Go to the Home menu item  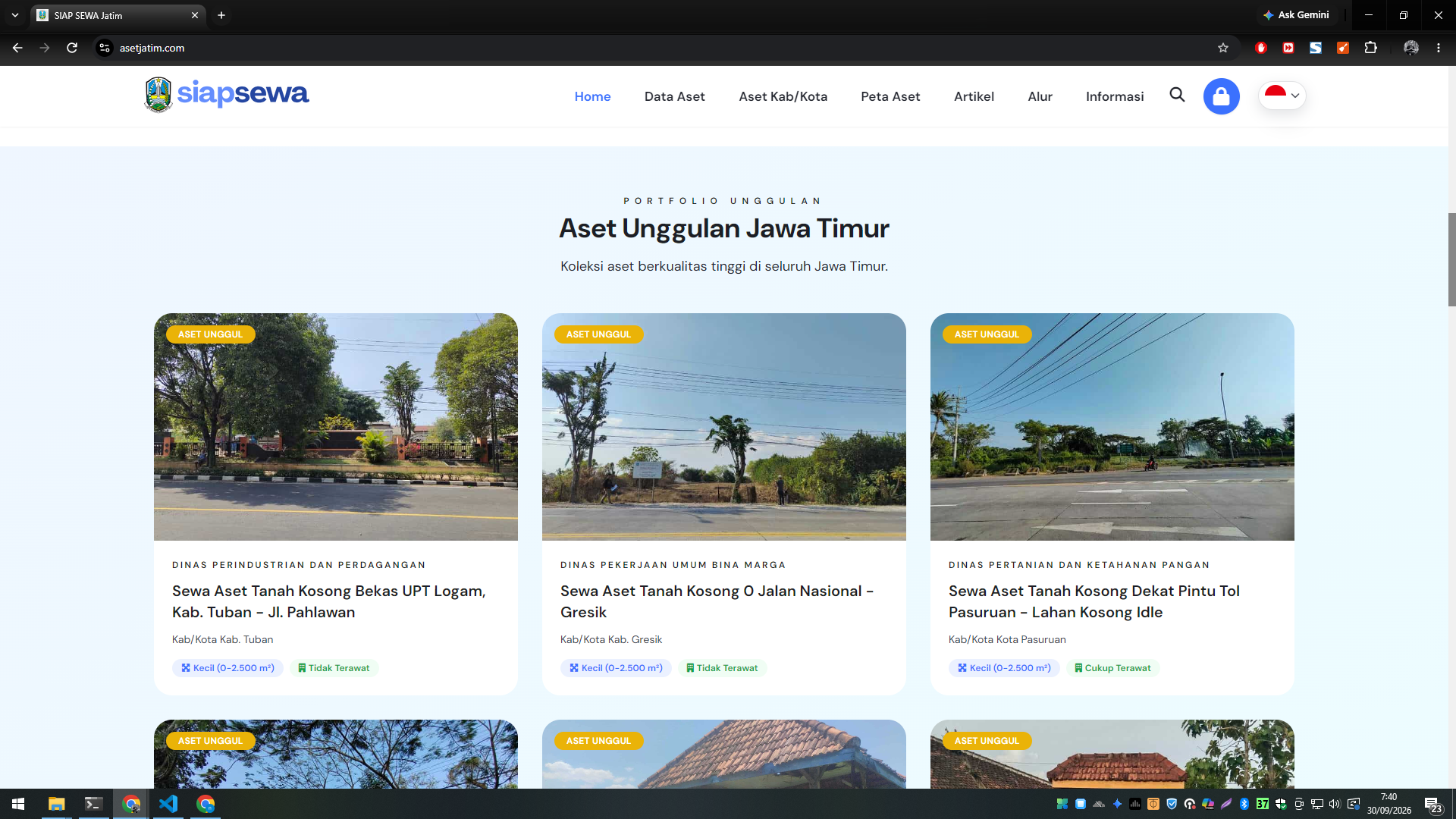[592, 96]
